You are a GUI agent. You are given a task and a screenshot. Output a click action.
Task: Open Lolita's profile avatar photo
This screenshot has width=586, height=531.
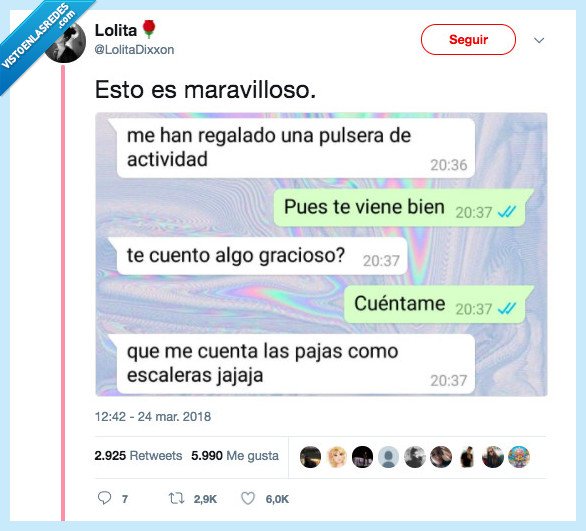(x=66, y=42)
